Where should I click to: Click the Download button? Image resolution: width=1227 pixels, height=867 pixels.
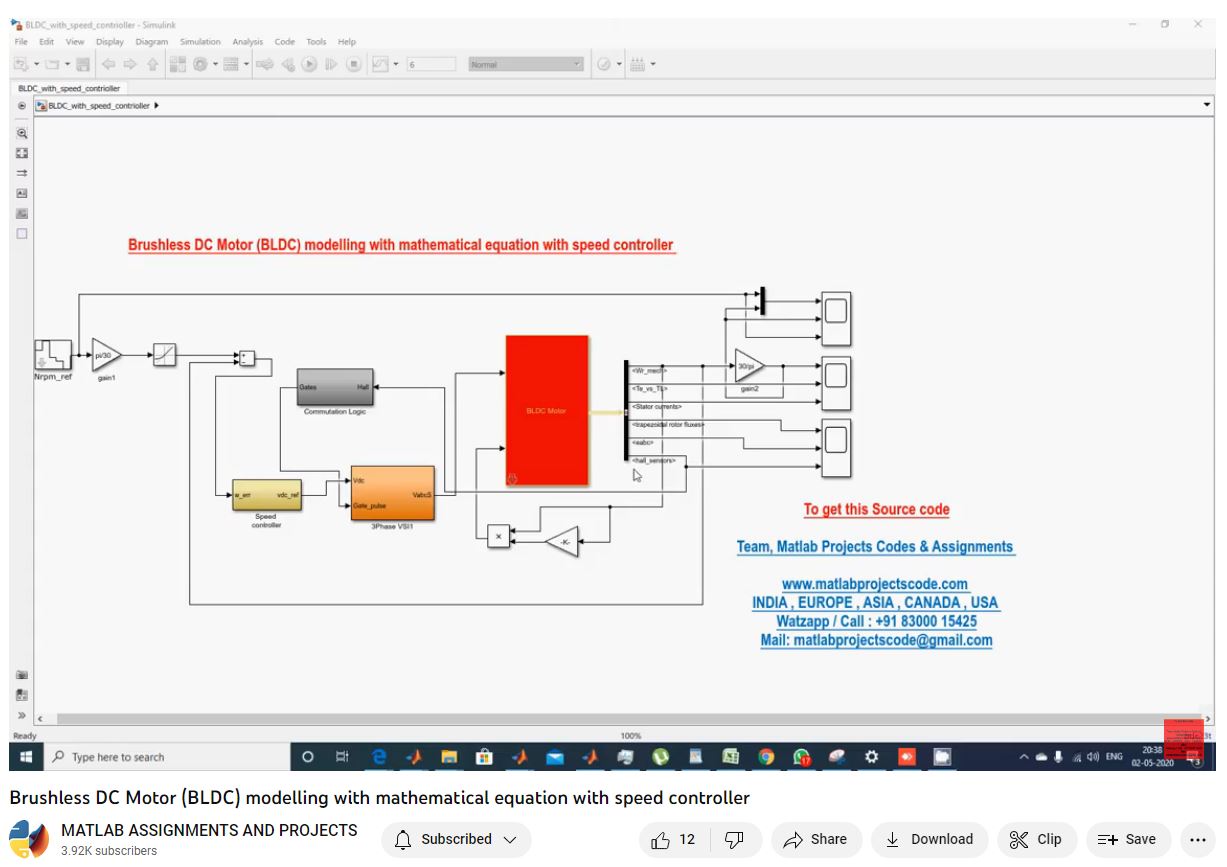pyautogui.click(x=929, y=840)
